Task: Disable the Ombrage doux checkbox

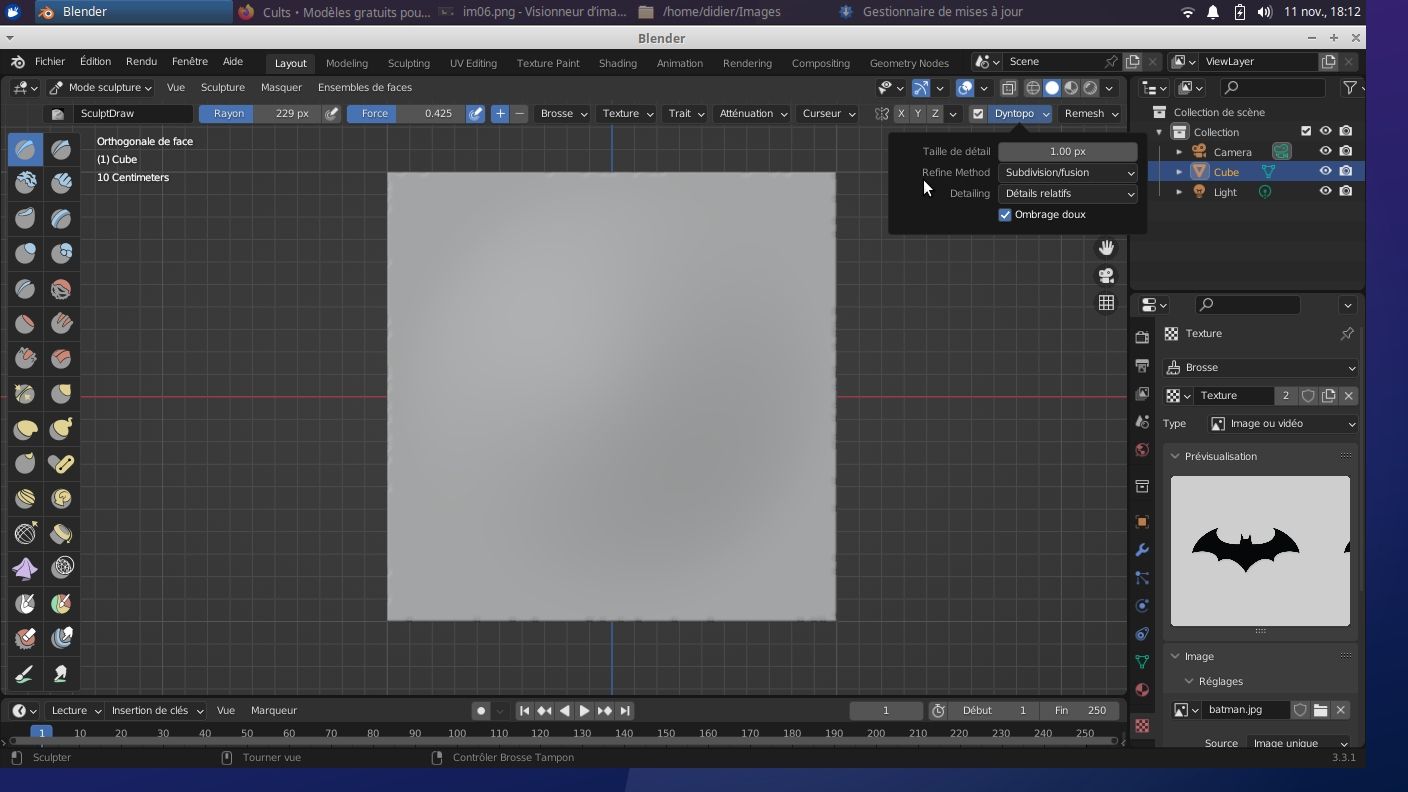Action: click(x=1005, y=215)
